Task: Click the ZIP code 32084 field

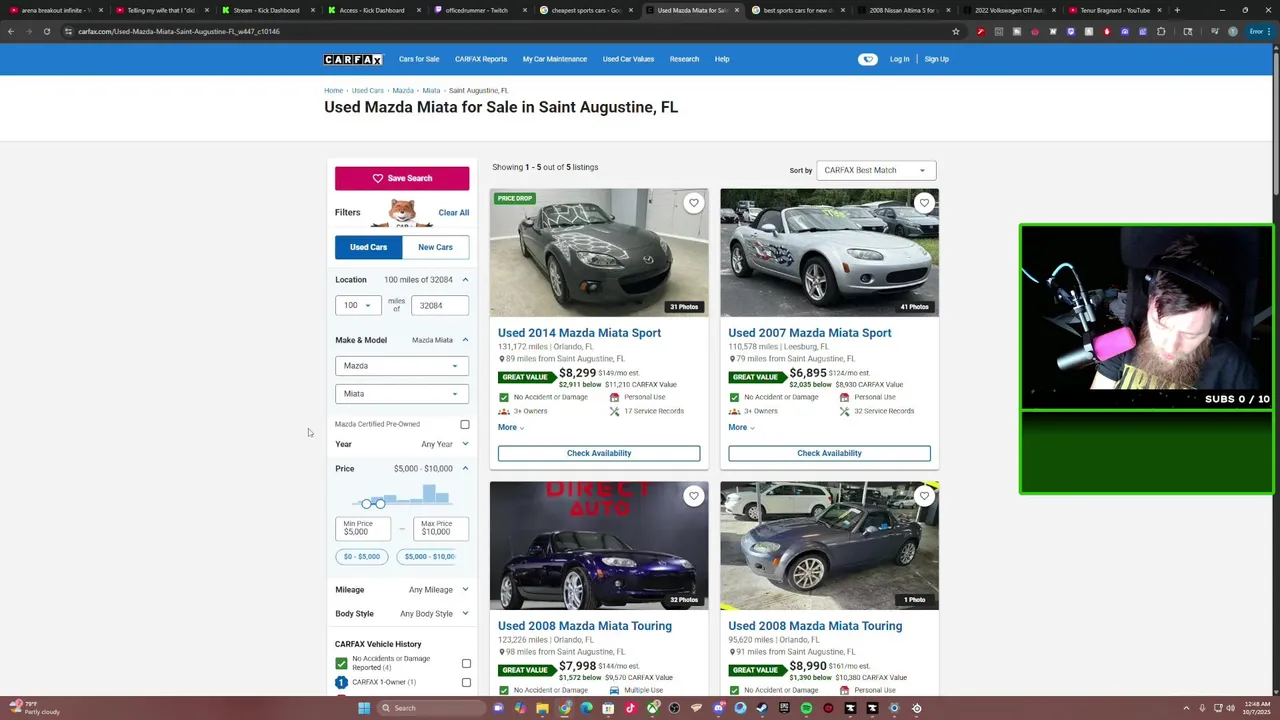Action: pos(440,305)
